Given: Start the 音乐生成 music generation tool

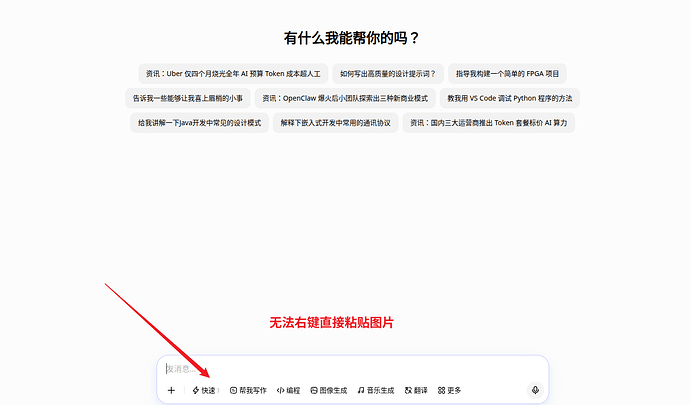Looking at the screenshot, I should tap(376, 390).
